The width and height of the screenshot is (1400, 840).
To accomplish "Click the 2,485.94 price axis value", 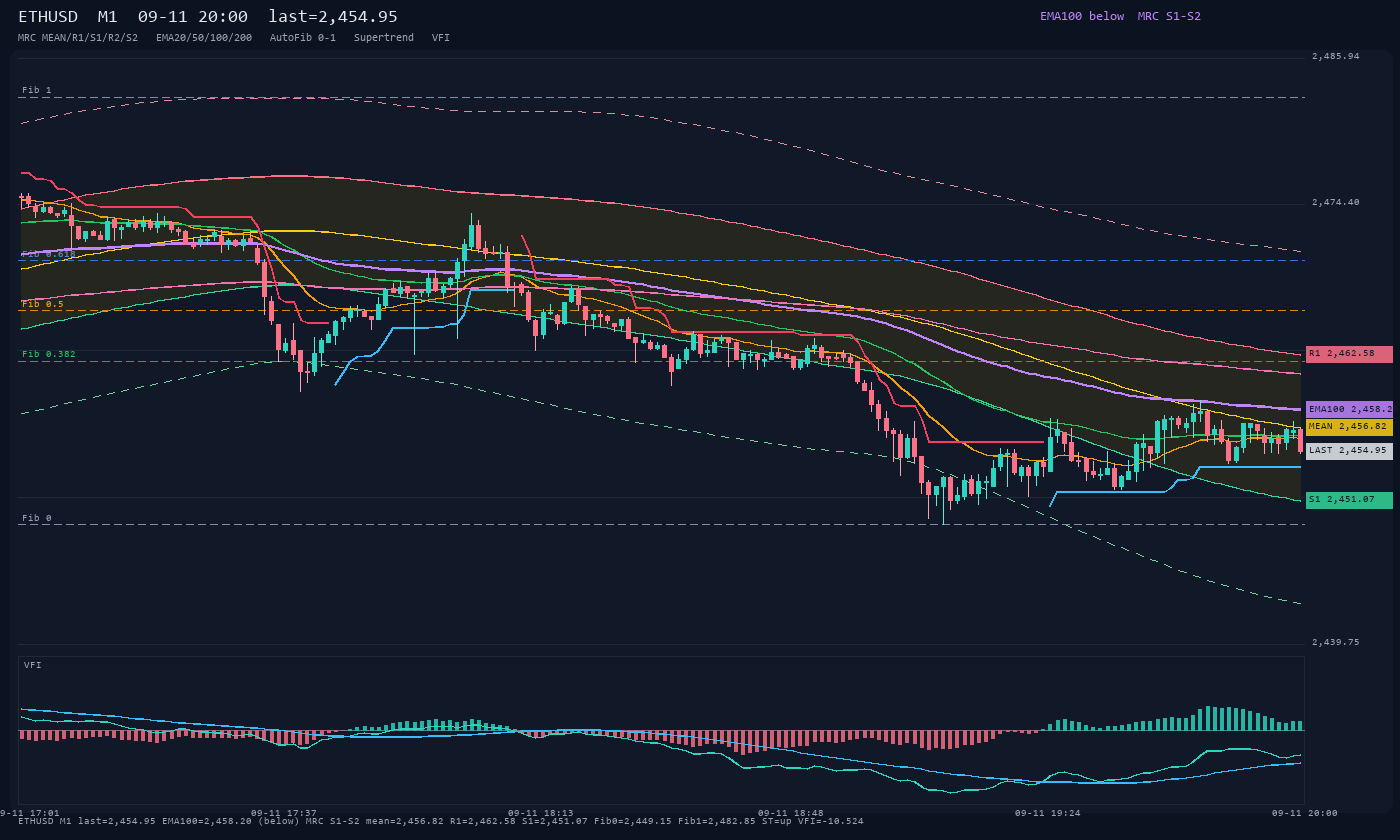I will tap(1336, 56).
